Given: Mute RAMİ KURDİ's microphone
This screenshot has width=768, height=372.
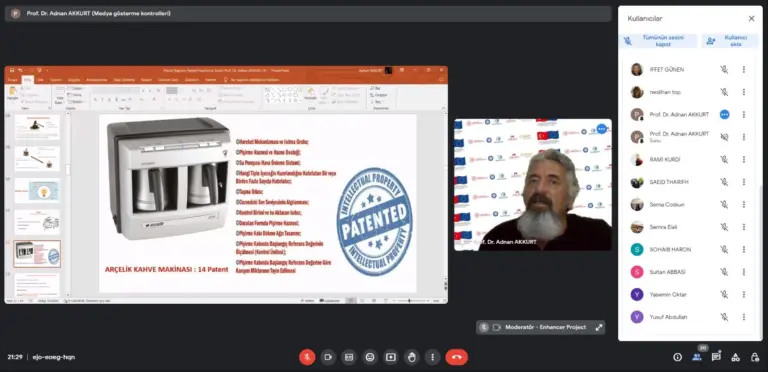Looking at the screenshot, I should pyautogui.click(x=724, y=160).
